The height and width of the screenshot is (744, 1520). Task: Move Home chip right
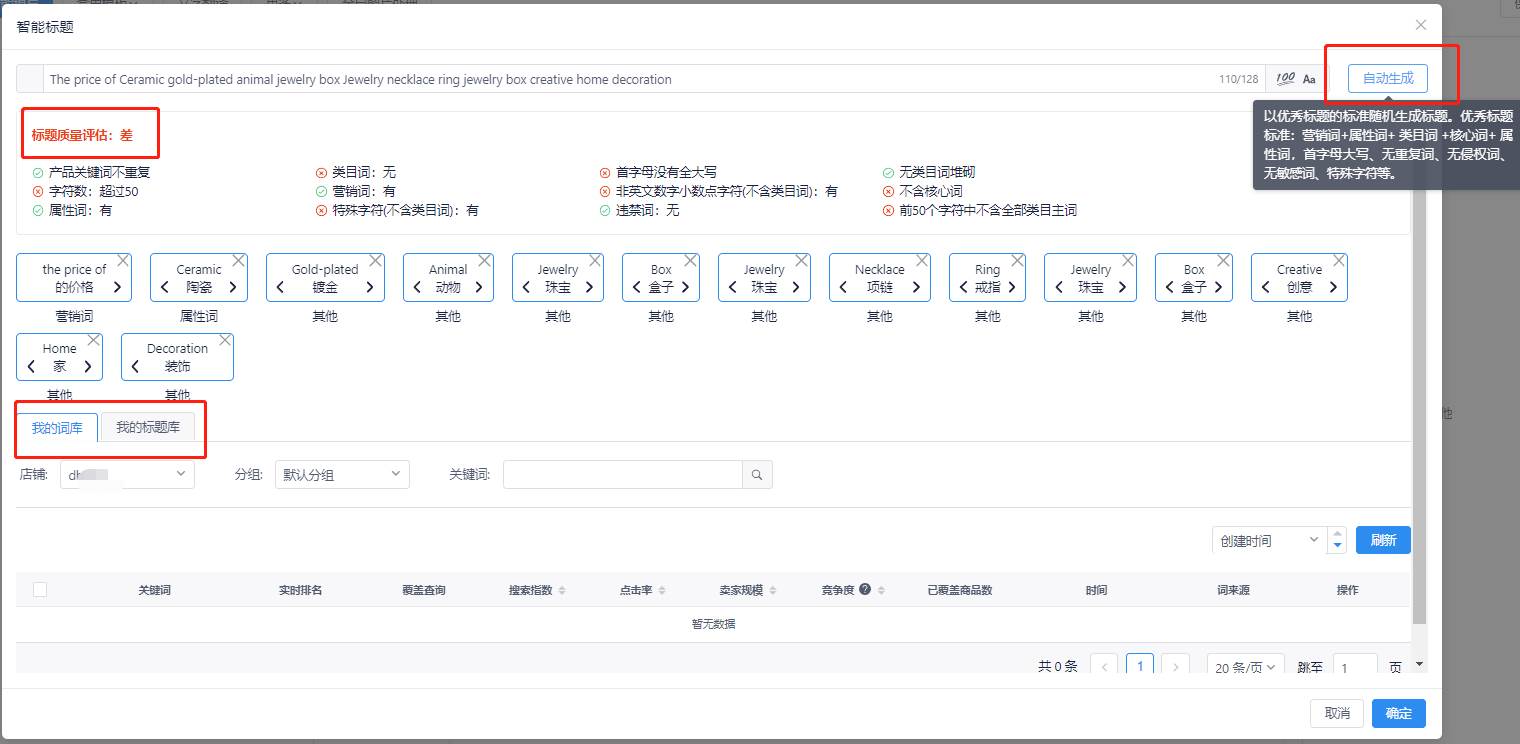click(88, 366)
